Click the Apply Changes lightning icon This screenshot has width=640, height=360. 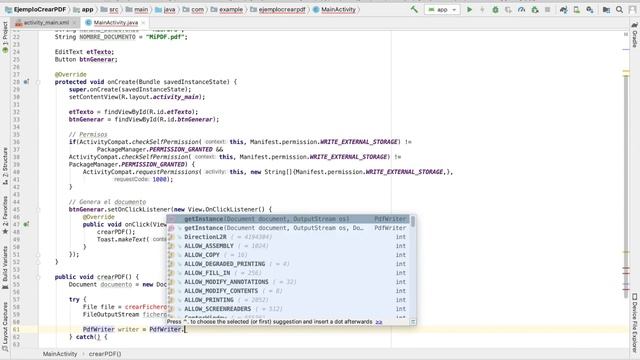click(x=482, y=9)
